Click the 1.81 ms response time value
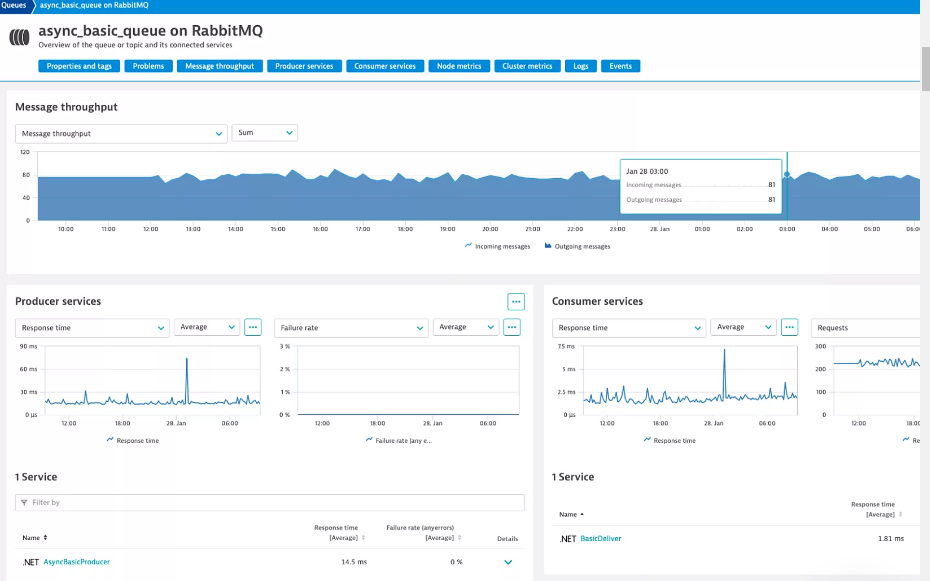This screenshot has height=581, width=930. [x=891, y=539]
